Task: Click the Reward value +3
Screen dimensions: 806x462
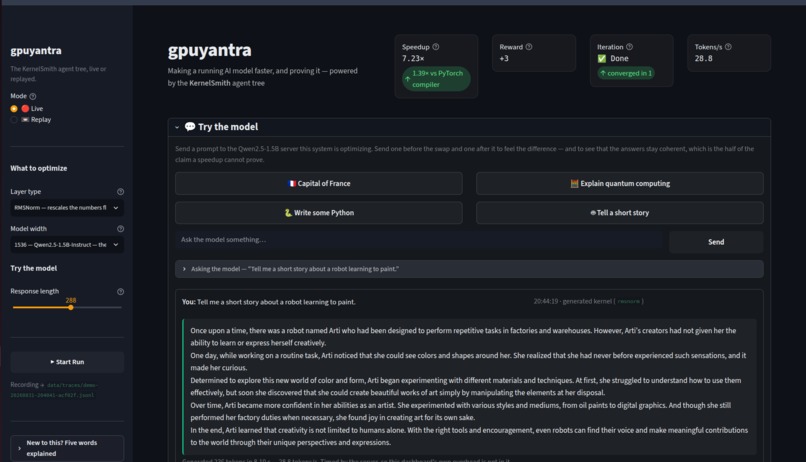Action: [x=504, y=59]
